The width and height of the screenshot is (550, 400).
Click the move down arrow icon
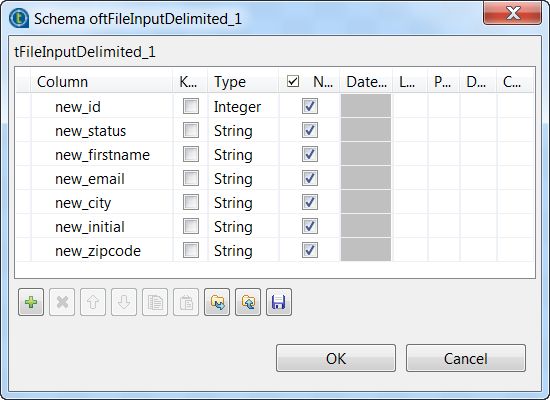pyautogui.click(x=124, y=302)
